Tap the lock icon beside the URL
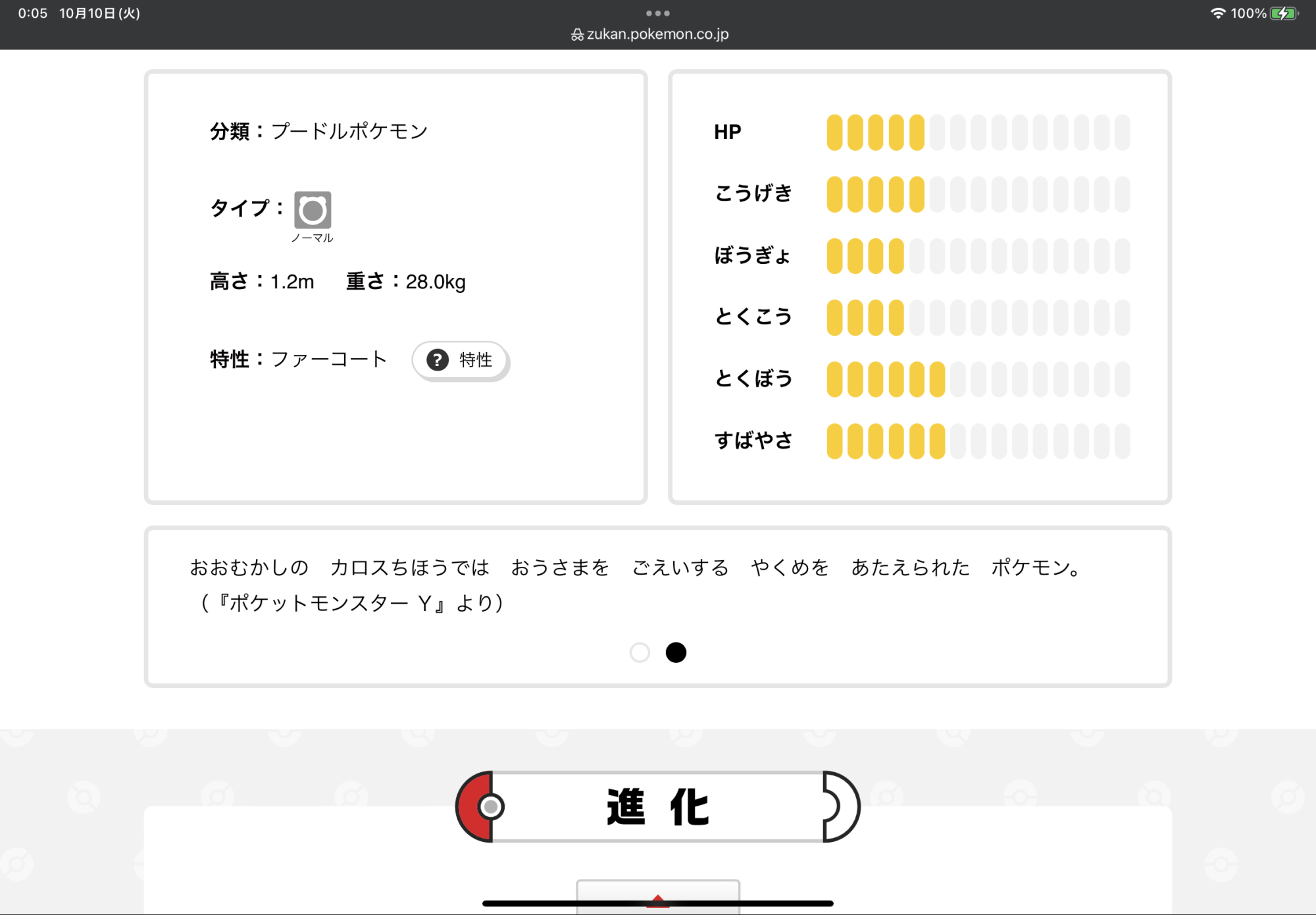The height and width of the screenshot is (915, 1316). pos(577,35)
